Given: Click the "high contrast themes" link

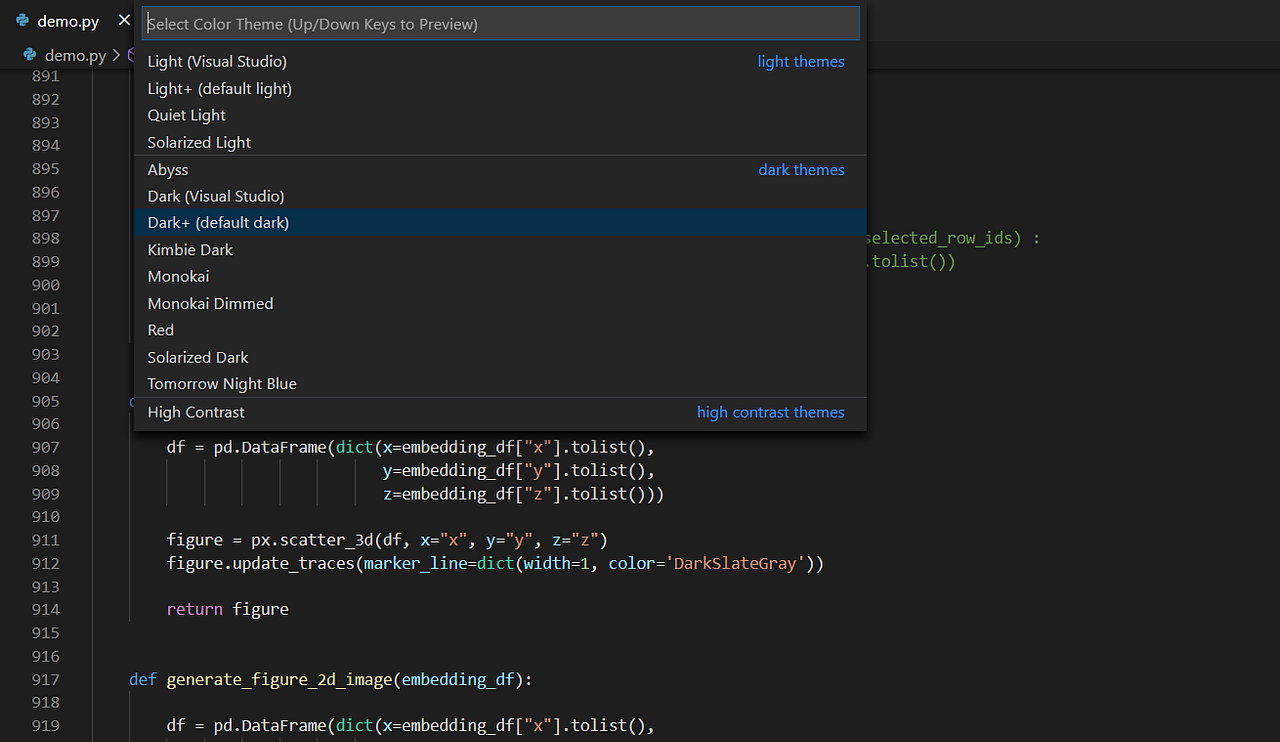Looking at the screenshot, I should pos(770,412).
